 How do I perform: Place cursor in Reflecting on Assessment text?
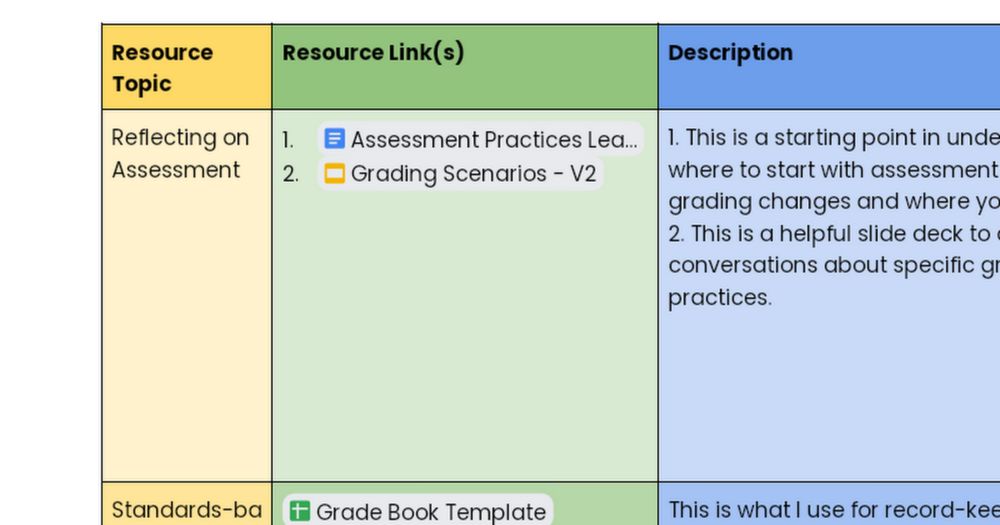(180, 153)
